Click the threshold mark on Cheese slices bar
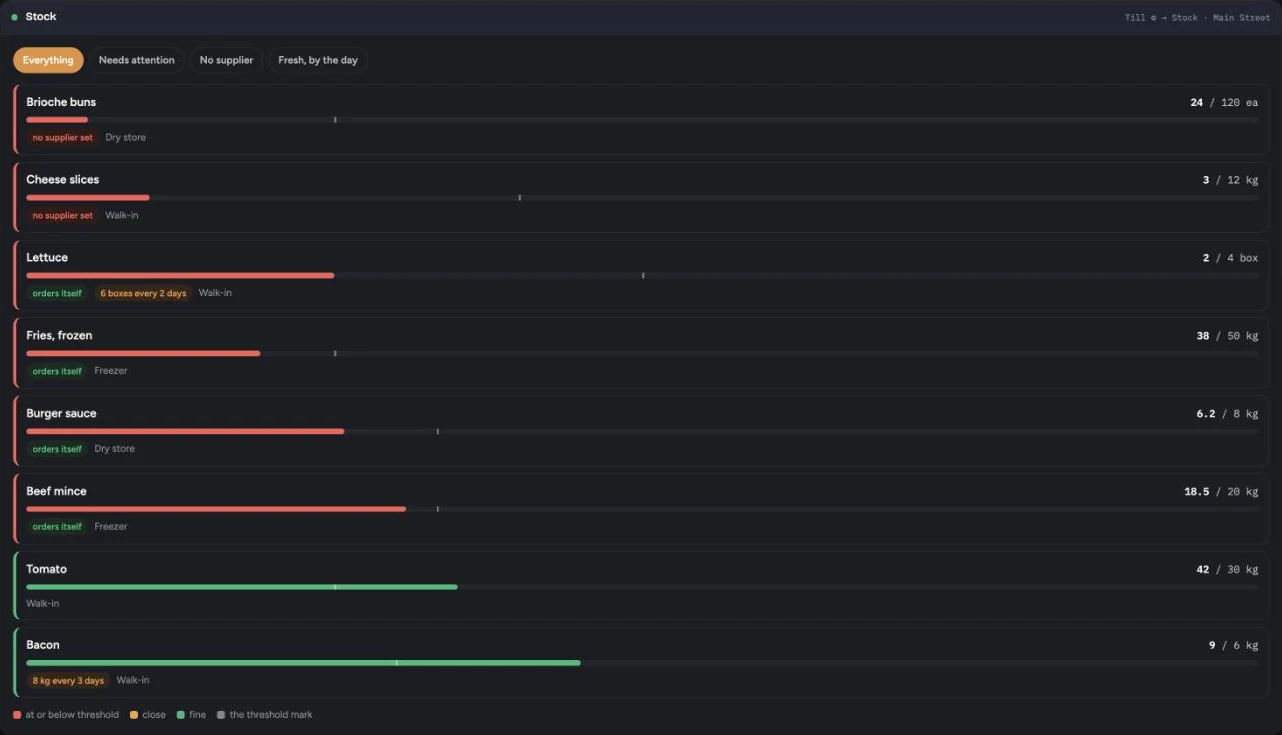Viewport: 1282px width, 735px height. [x=520, y=198]
